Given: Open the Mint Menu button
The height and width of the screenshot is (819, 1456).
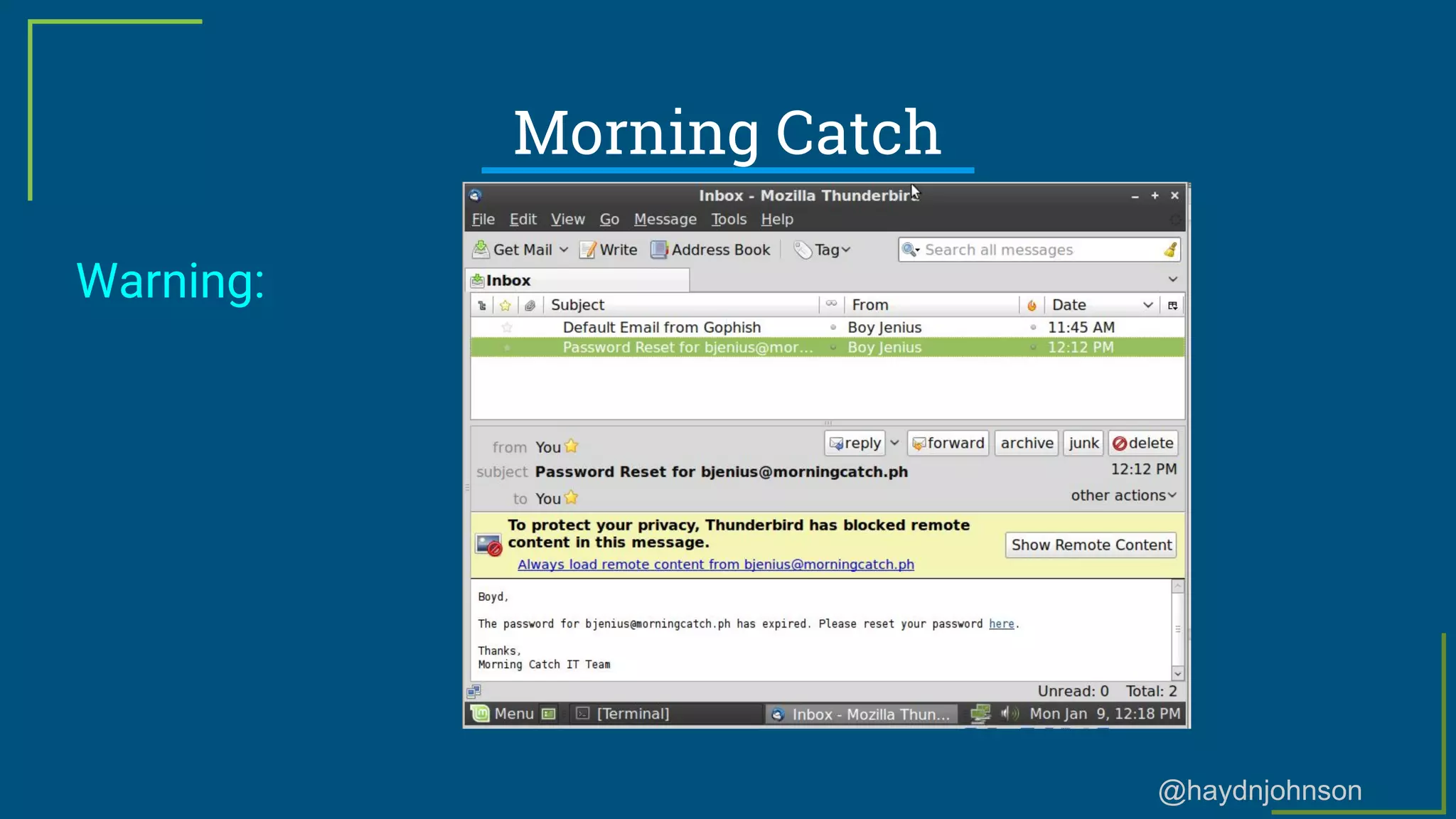Looking at the screenshot, I should tap(503, 714).
